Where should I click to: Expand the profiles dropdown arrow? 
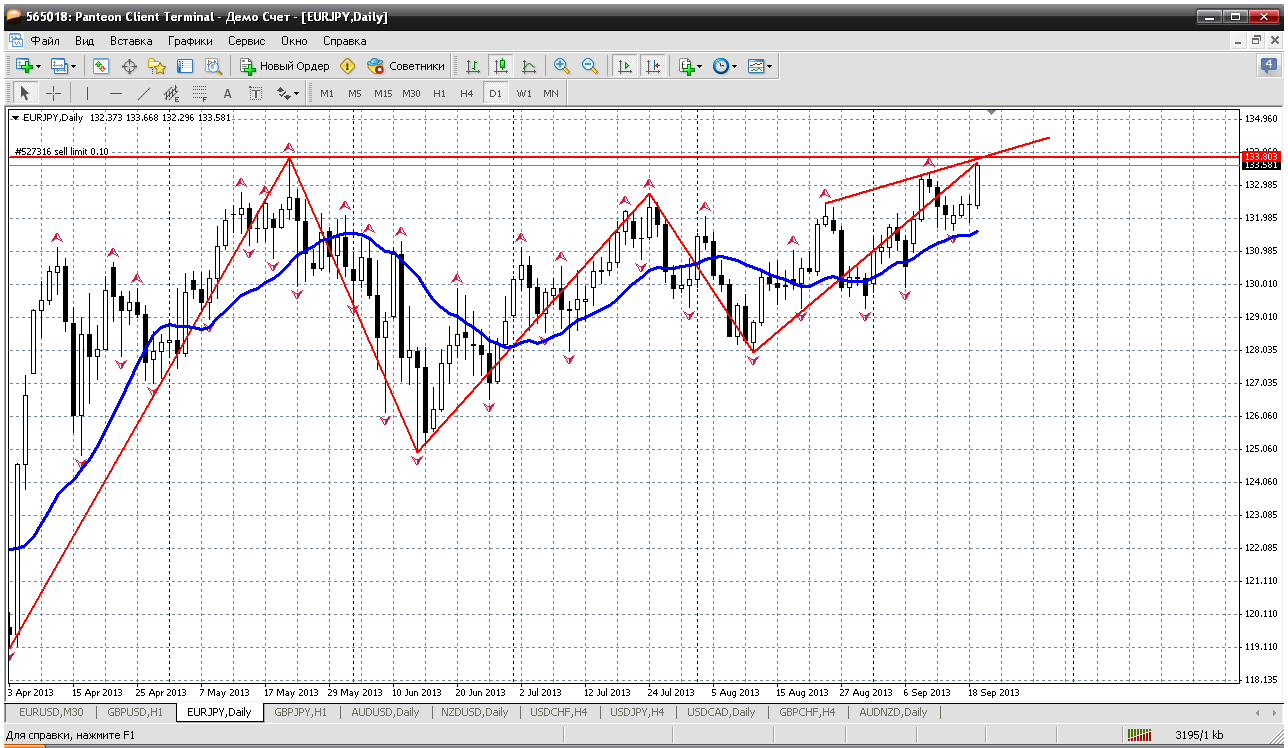[x=75, y=66]
